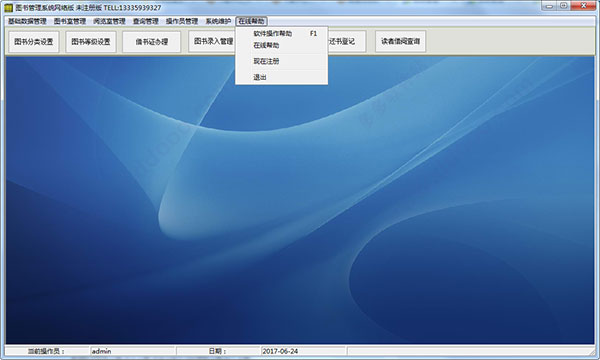
Task: Open the 图书等级设置 toolbar button
Action: click(91, 41)
